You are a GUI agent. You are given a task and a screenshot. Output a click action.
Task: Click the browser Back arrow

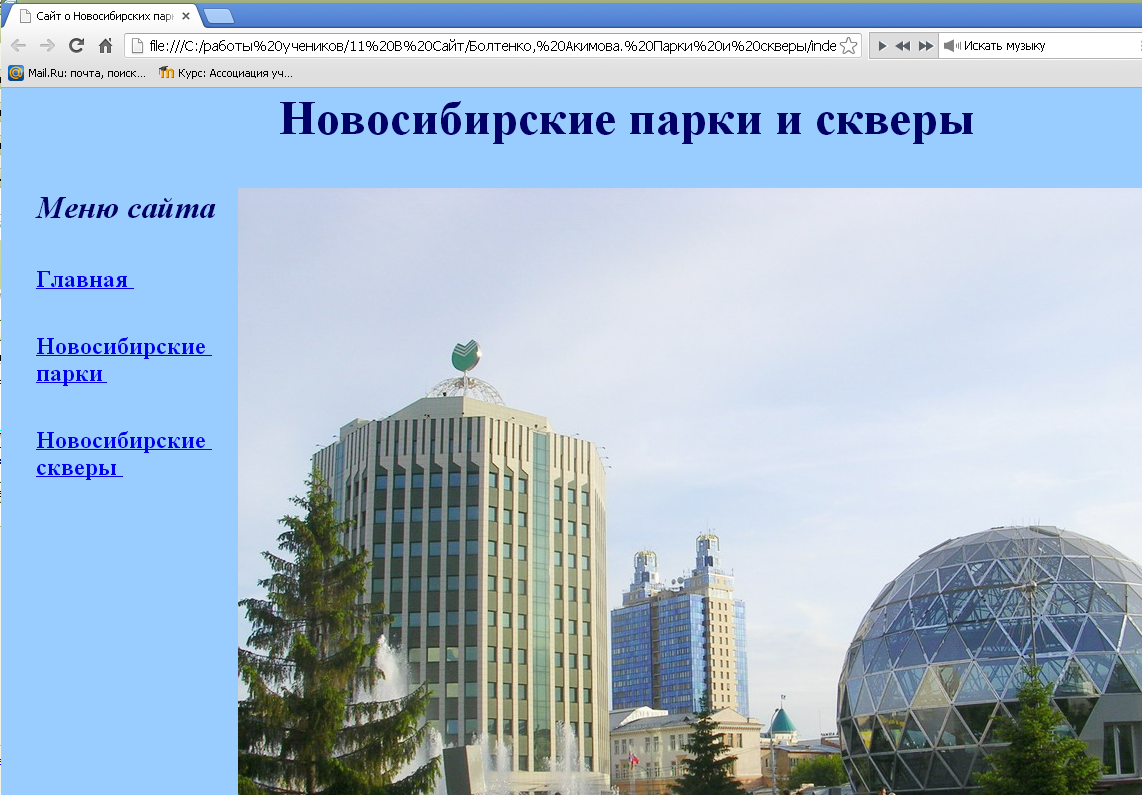pos(18,46)
